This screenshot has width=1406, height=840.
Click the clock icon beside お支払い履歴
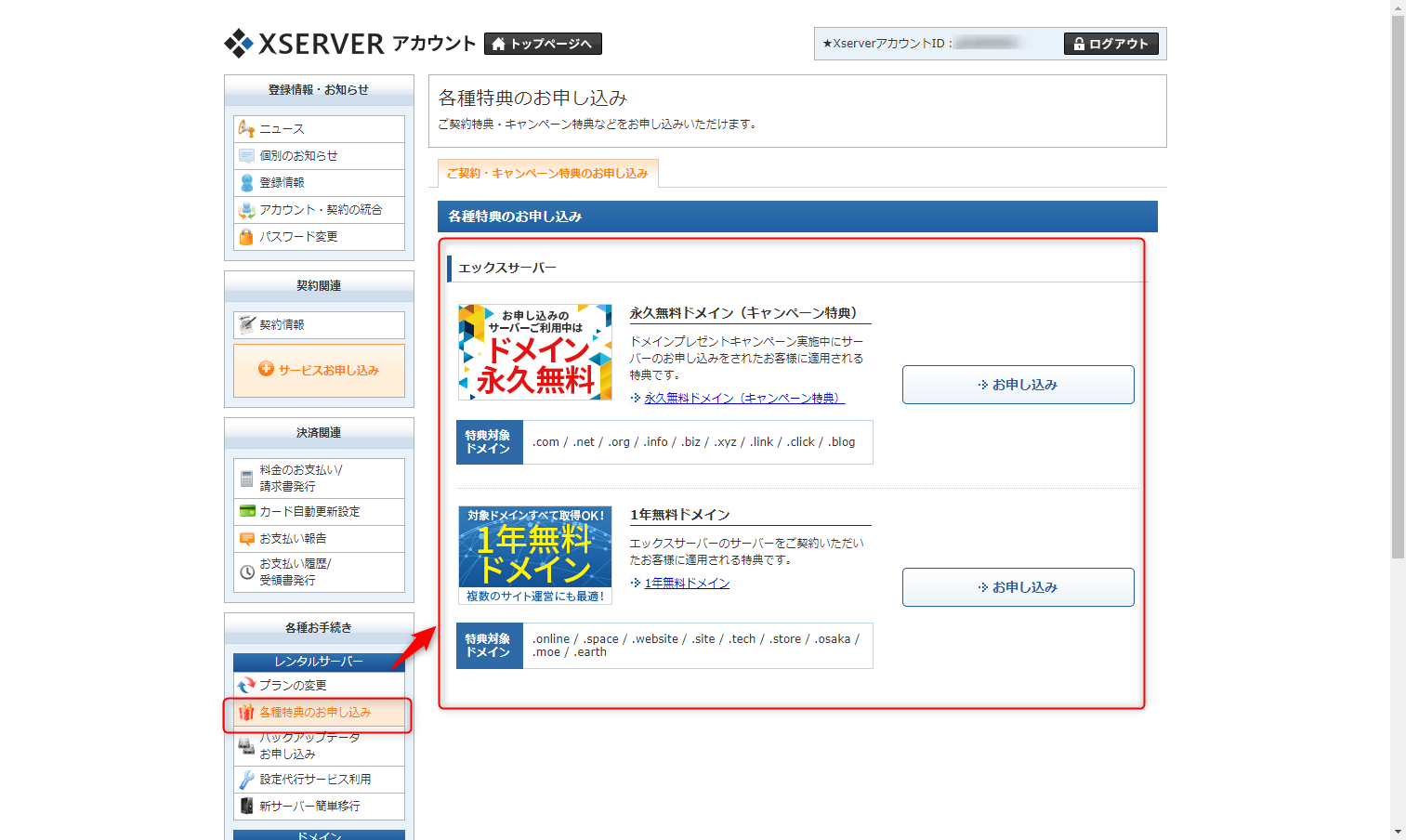pos(246,572)
